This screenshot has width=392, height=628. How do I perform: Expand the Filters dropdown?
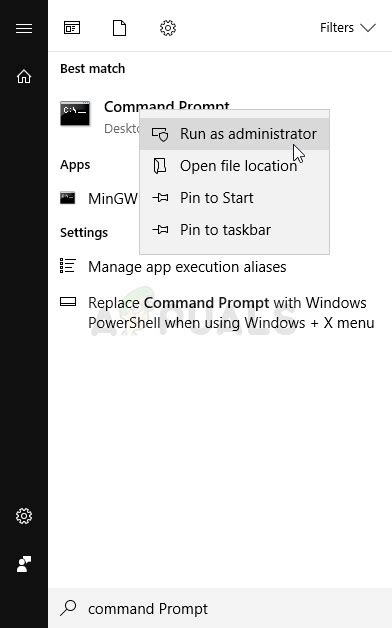pyautogui.click(x=348, y=28)
